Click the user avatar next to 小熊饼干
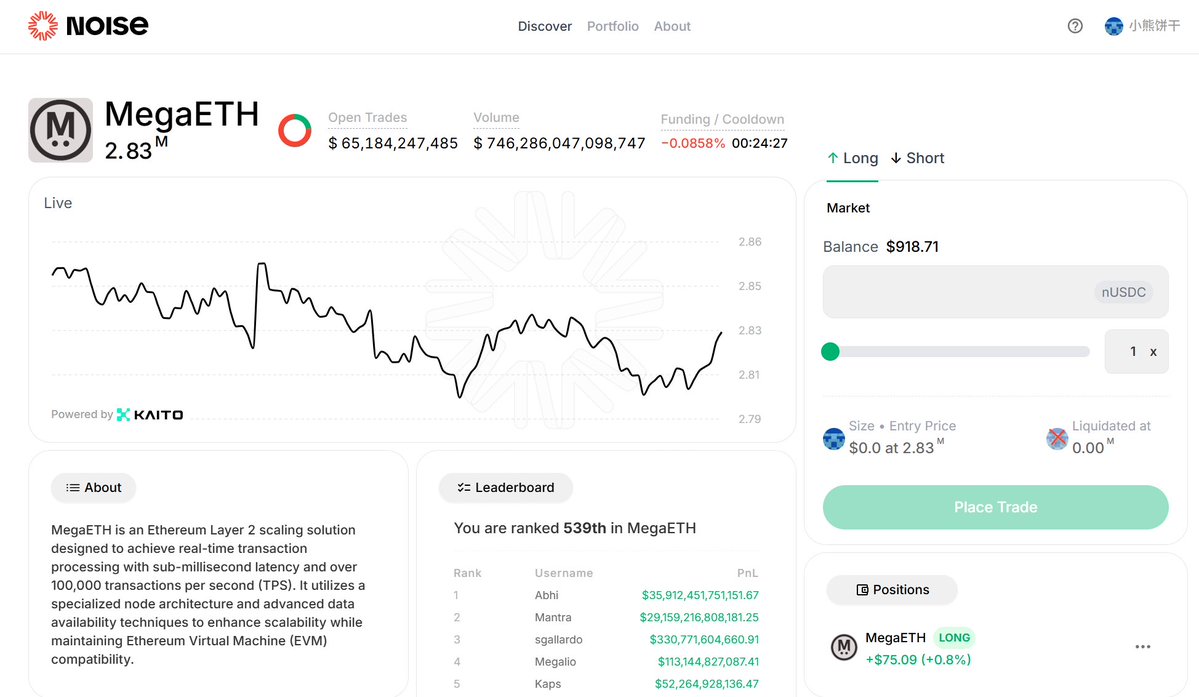Viewport: 1199px width, 697px height. (1114, 27)
